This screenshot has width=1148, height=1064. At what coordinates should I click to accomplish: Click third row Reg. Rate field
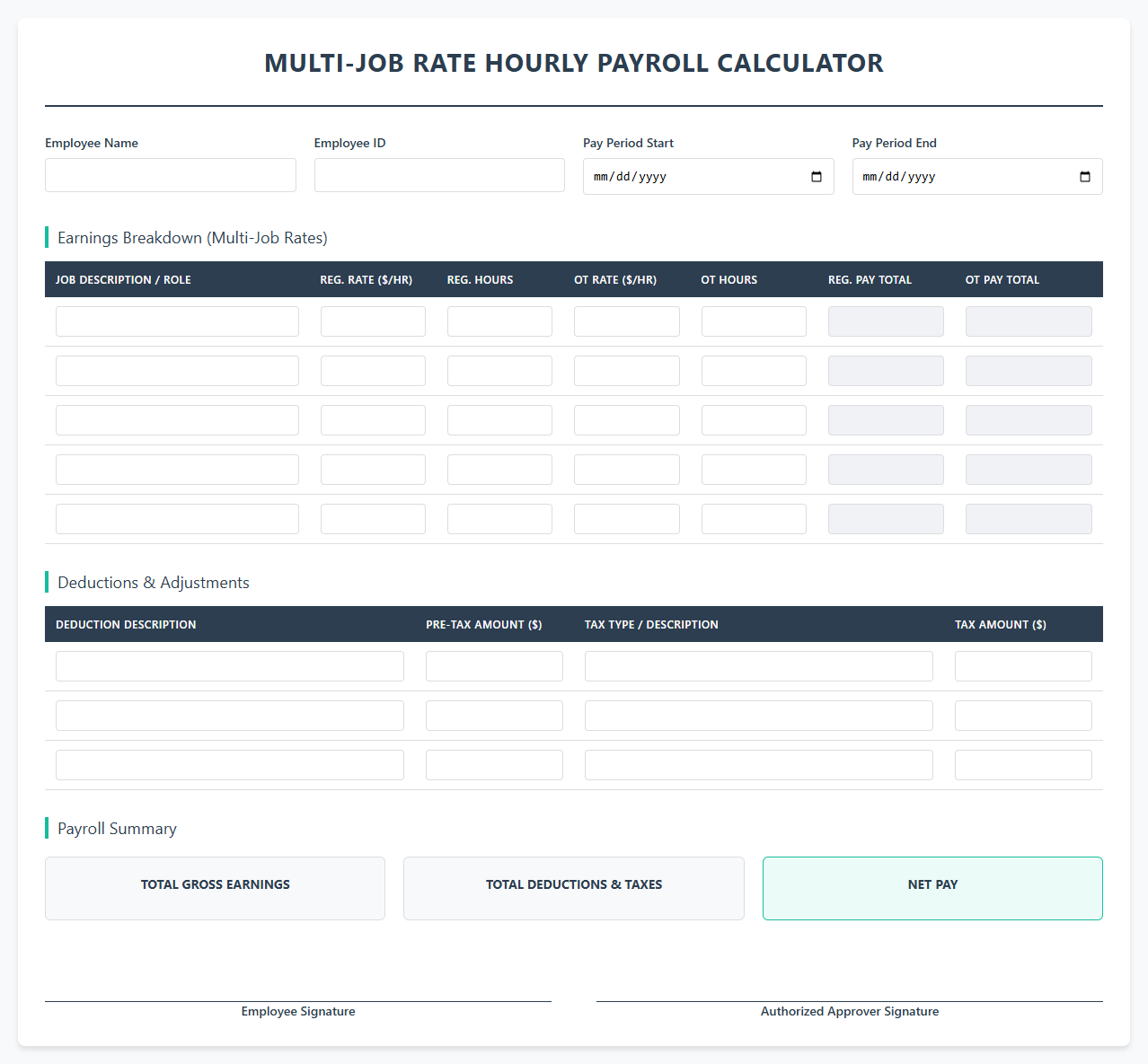(373, 420)
